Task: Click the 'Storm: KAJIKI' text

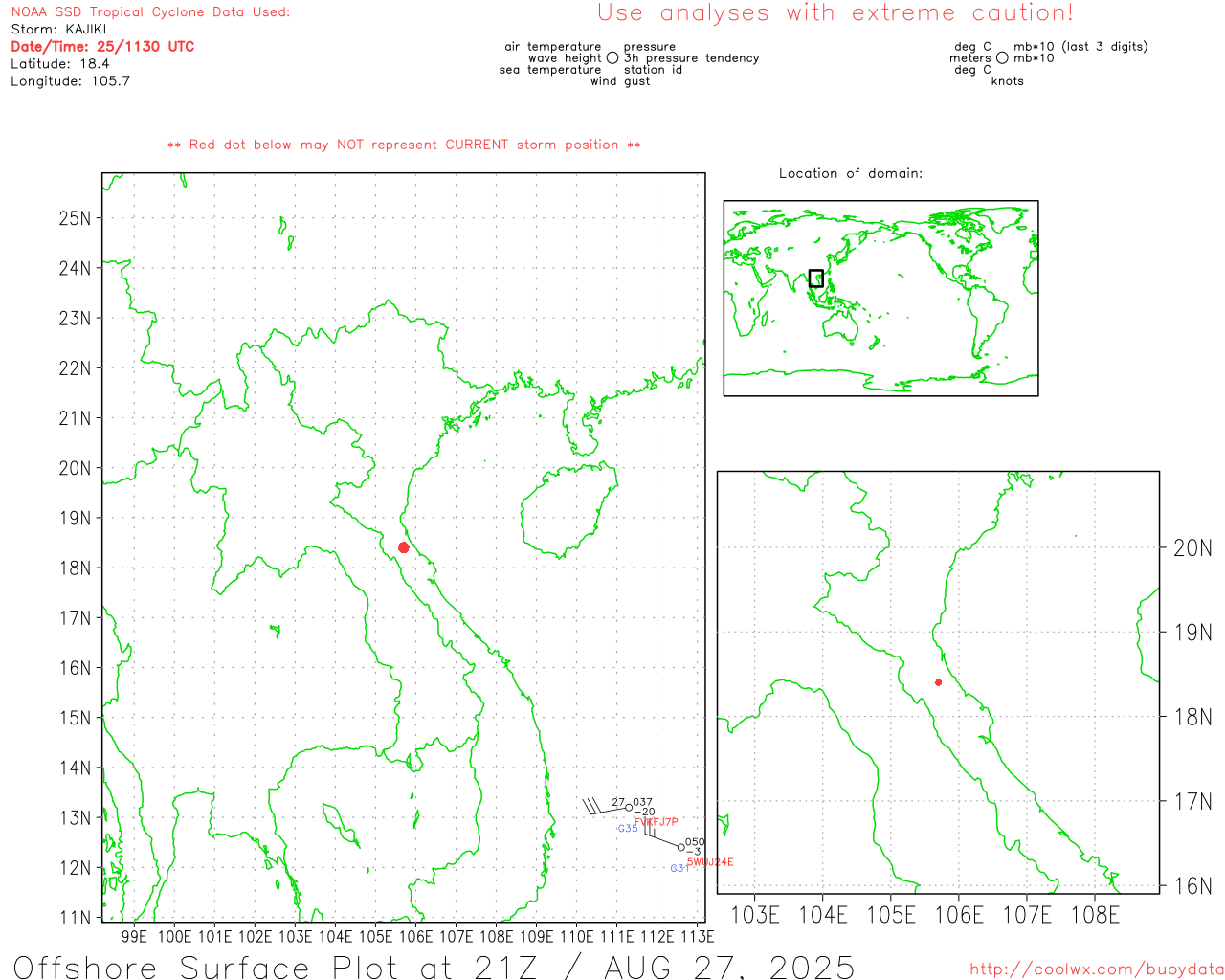Action: click(x=58, y=30)
